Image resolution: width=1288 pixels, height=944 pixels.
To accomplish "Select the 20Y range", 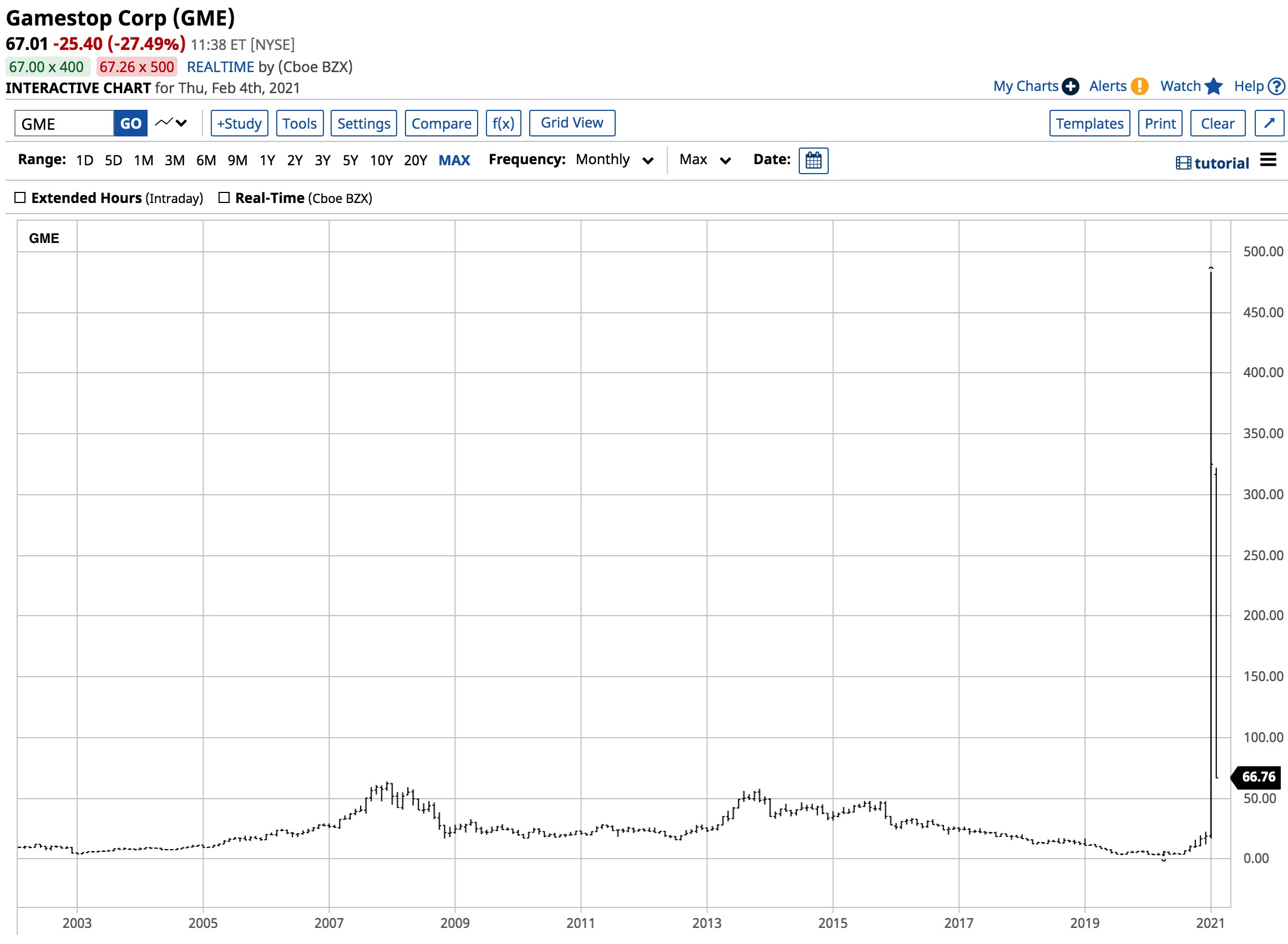I will [x=415, y=160].
